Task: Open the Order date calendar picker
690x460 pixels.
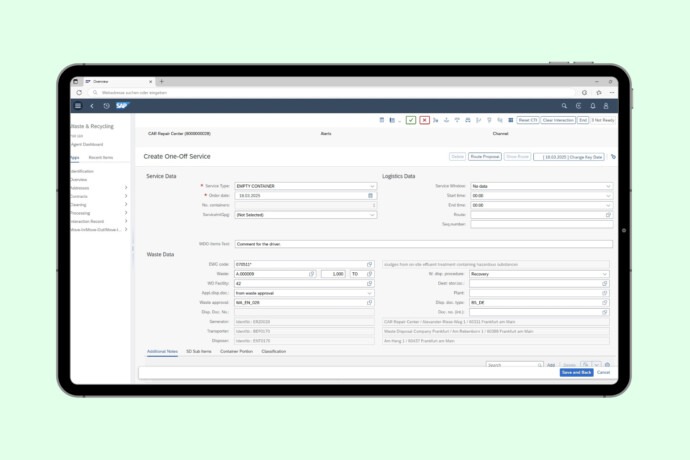Action: click(372, 196)
